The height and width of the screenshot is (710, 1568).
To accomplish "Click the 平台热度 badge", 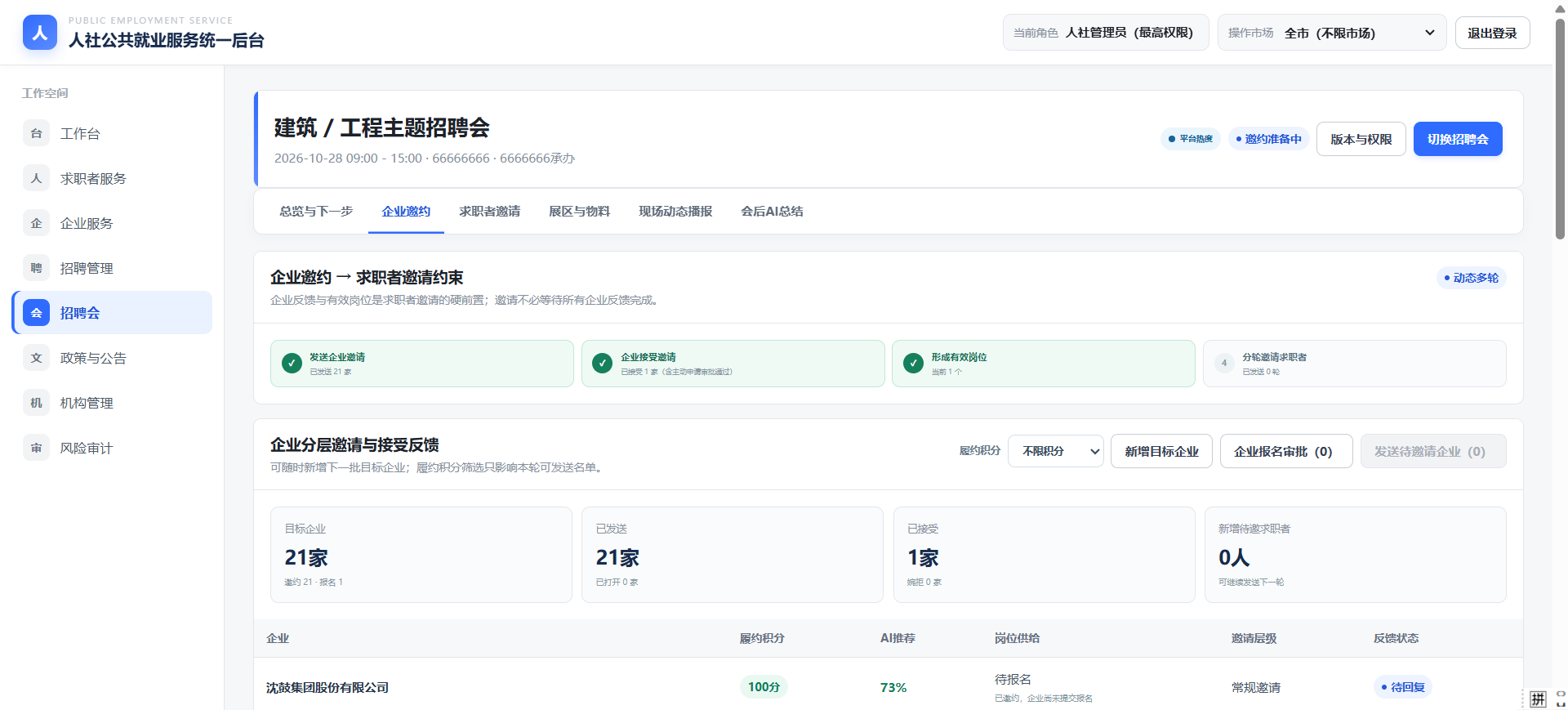I will (x=1191, y=139).
